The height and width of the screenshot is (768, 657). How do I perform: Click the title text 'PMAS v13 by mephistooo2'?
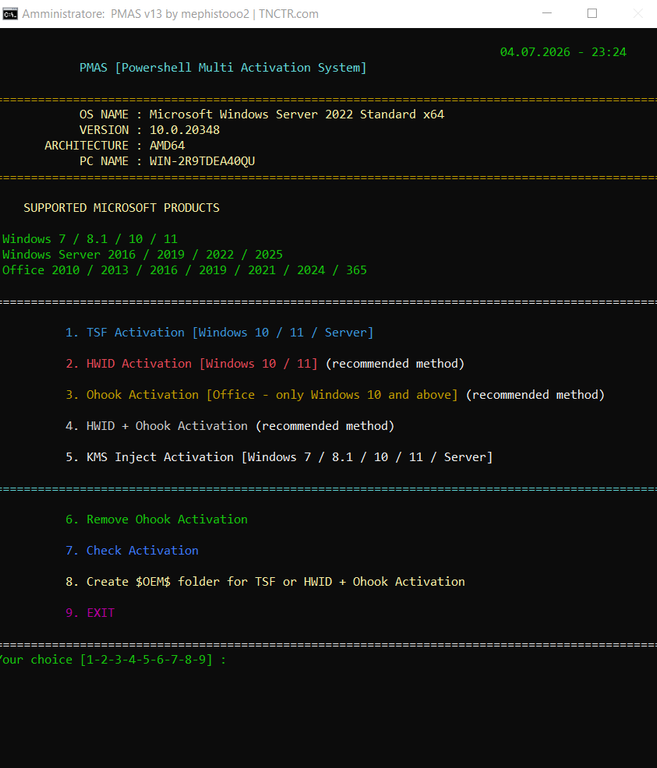point(180,14)
